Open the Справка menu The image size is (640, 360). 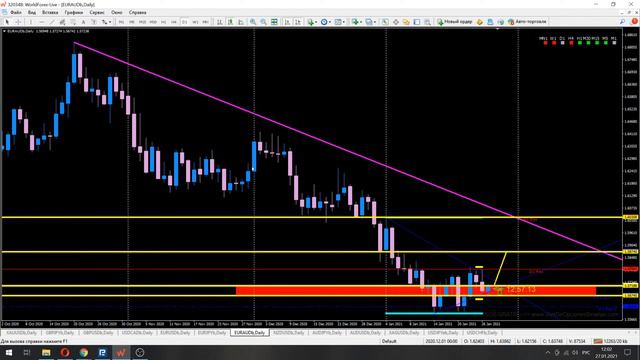click(137, 13)
